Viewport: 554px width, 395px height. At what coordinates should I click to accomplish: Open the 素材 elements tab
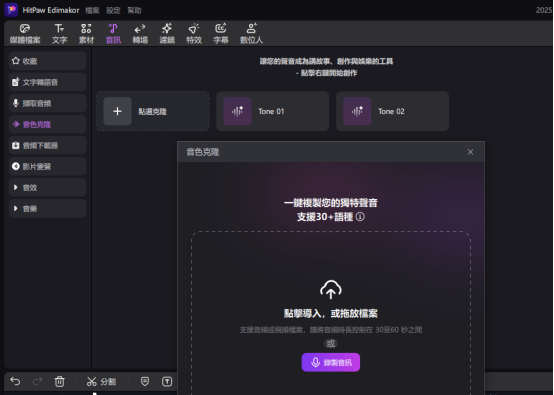point(86,34)
